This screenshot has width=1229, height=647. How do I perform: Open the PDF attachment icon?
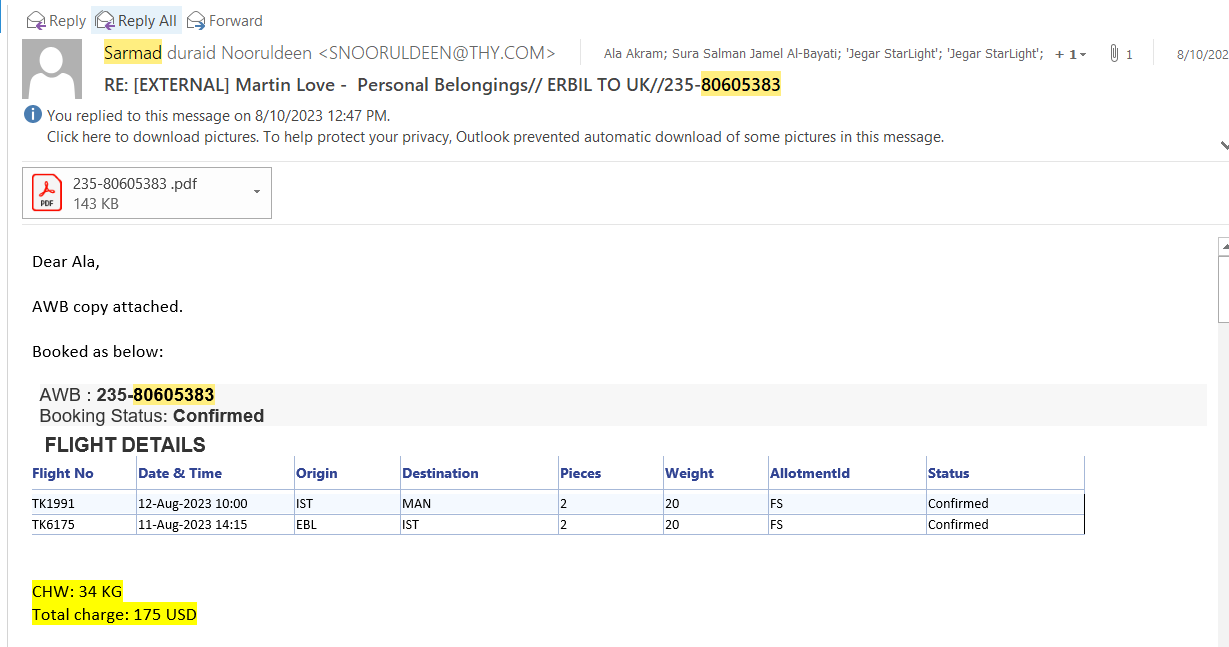[46, 192]
